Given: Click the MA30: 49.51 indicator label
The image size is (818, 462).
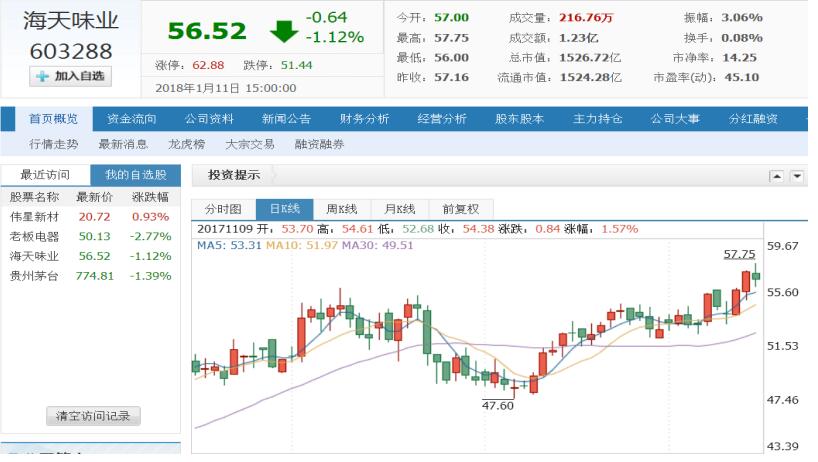Looking at the screenshot, I should click(x=378, y=246).
